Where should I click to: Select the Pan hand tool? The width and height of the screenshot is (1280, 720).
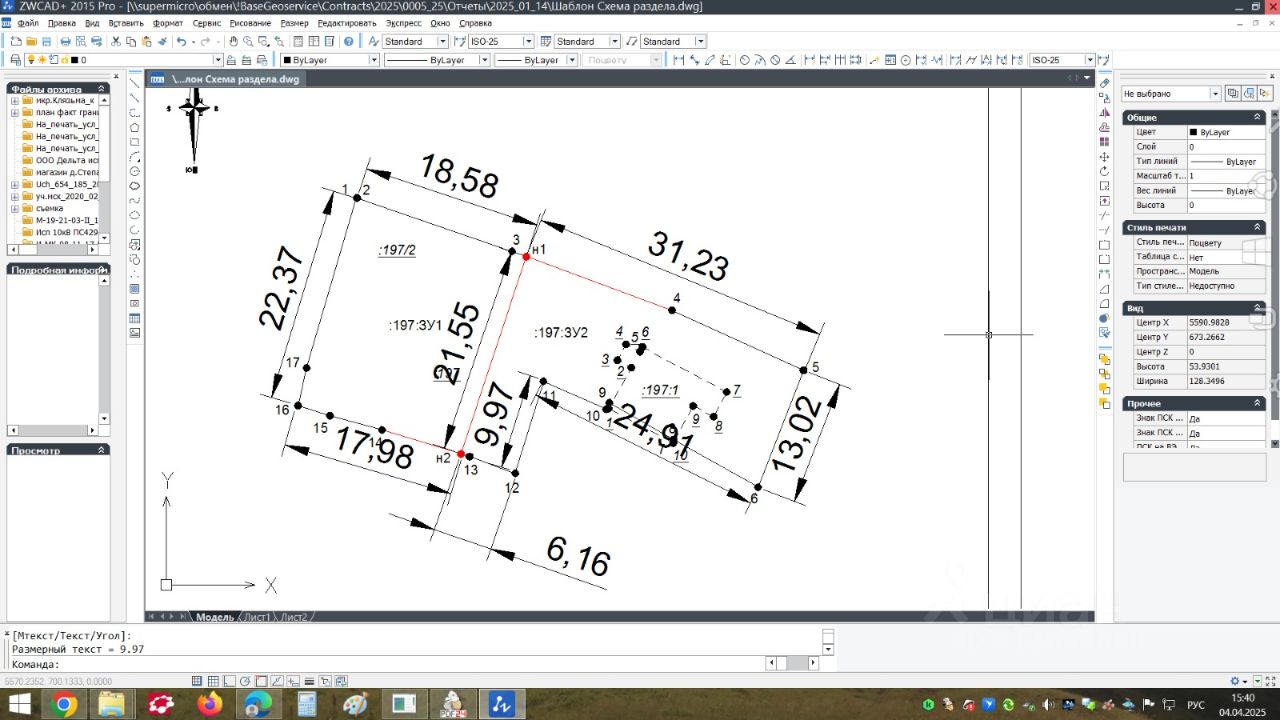(x=233, y=42)
